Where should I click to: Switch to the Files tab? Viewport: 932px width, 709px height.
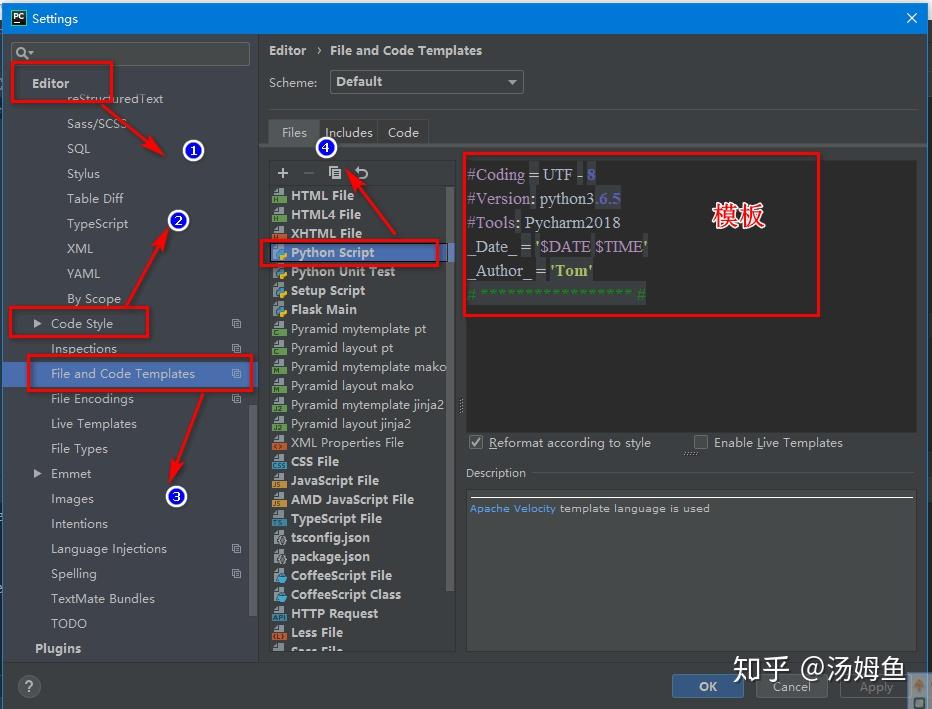[x=294, y=133]
